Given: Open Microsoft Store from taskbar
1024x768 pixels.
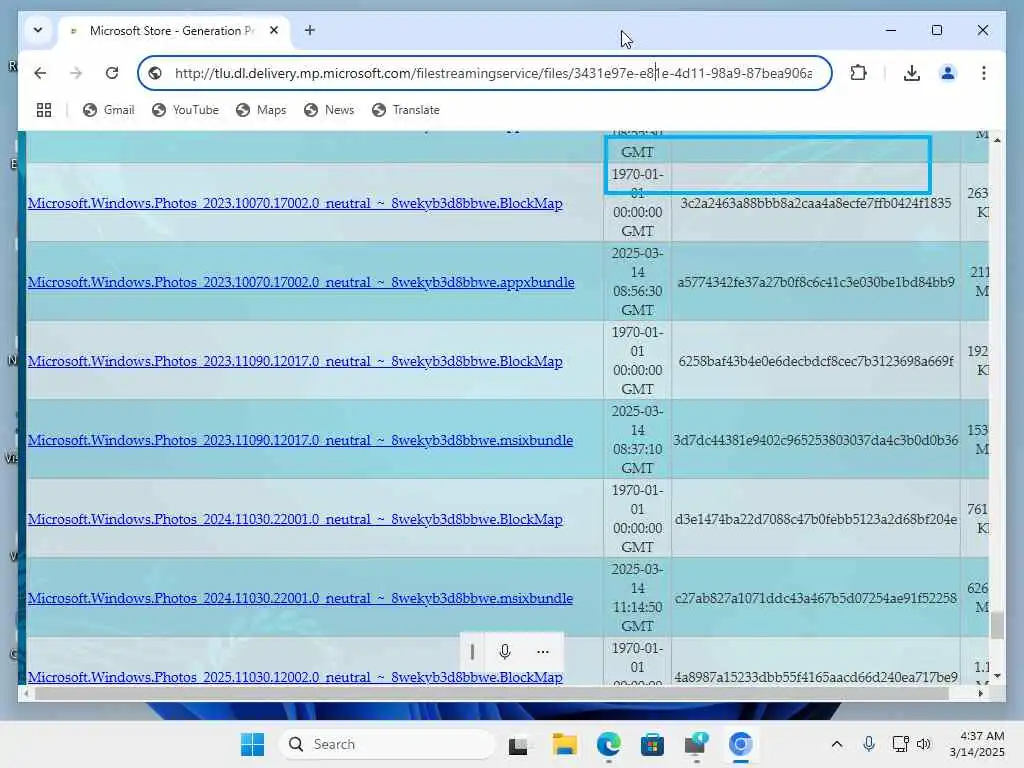Looking at the screenshot, I should pyautogui.click(x=652, y=744).
